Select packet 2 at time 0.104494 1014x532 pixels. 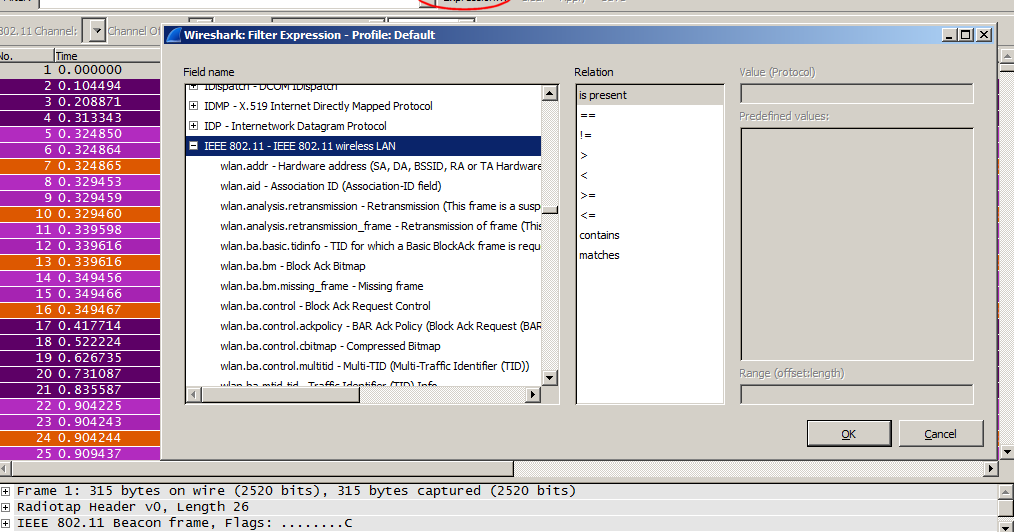tap(80, 85)
